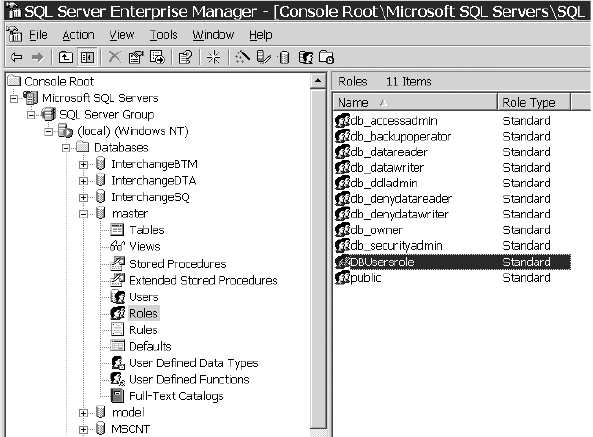Select the DBUsersrole row
593x437 pixels.
(x=453, y=262)
